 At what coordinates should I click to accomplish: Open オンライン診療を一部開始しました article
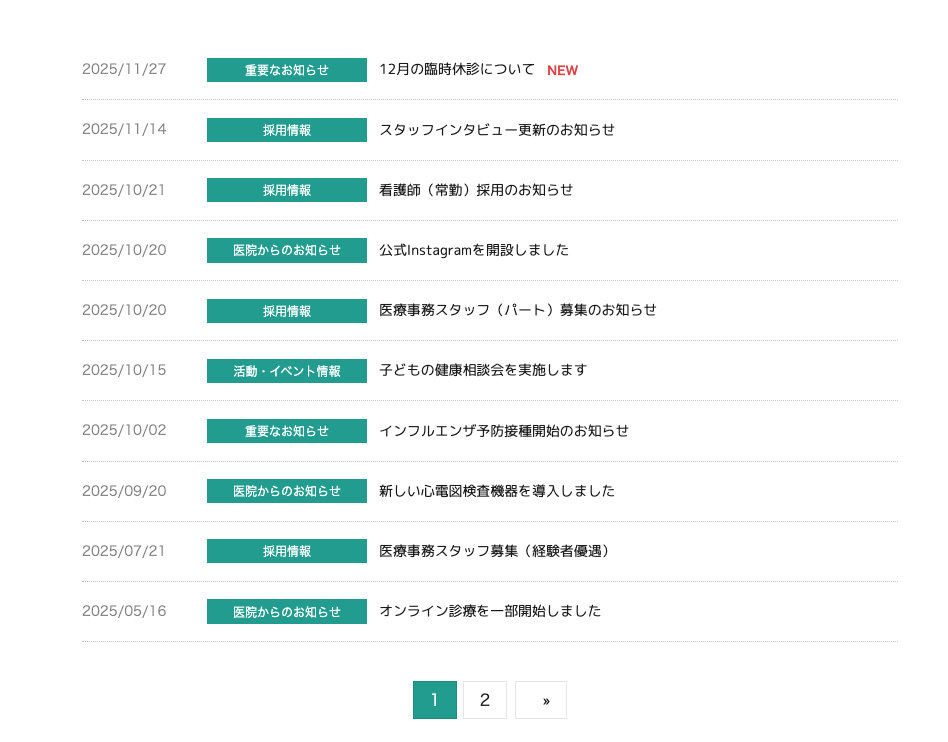tap(490, 611)
